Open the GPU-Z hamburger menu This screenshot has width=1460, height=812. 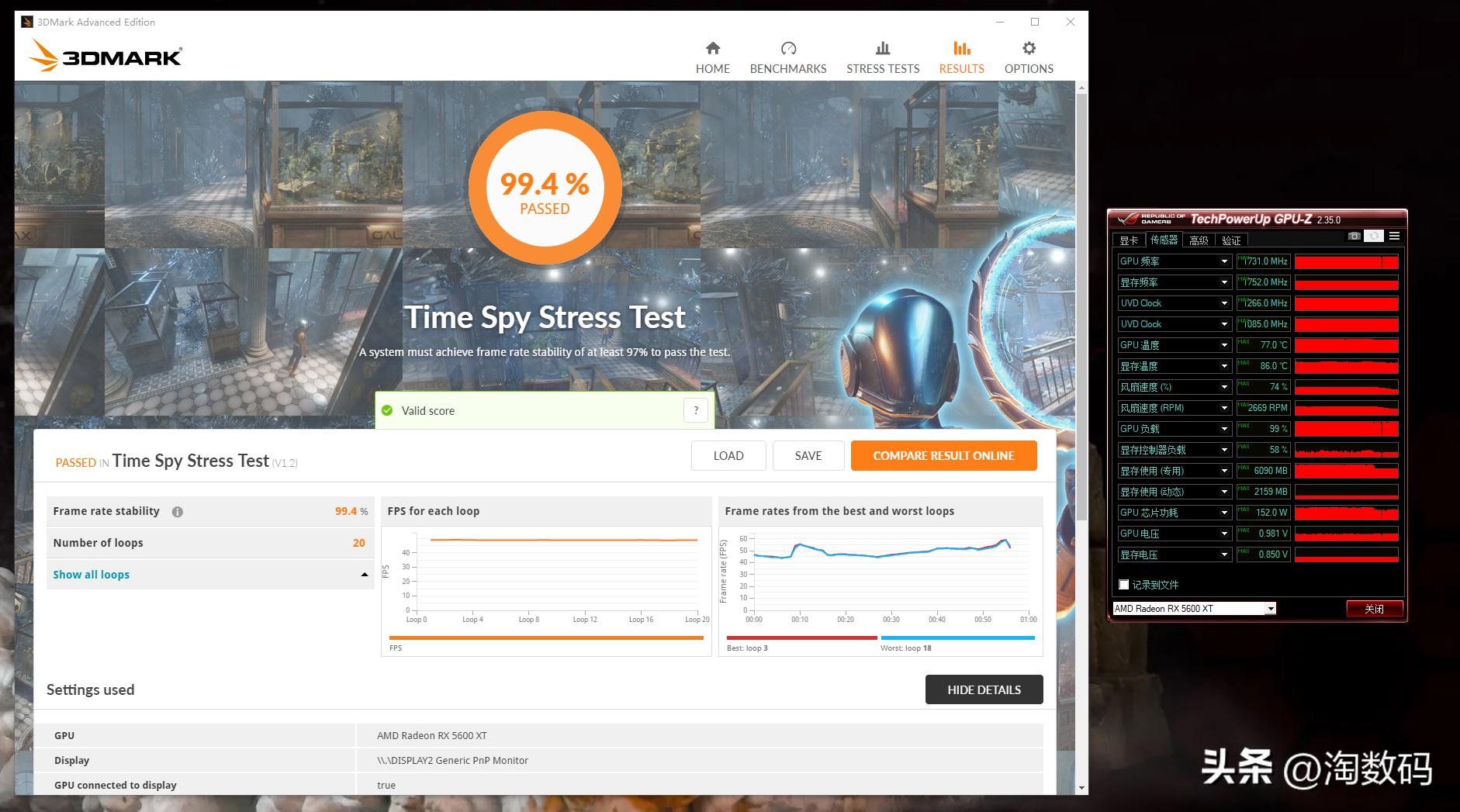(x=1394, y=236)
